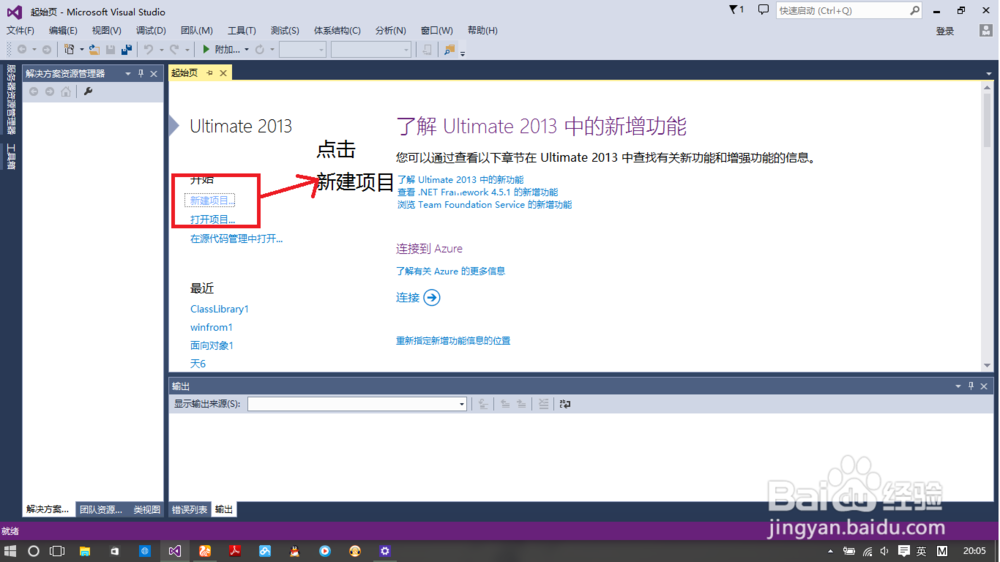Click the Connect arrow circle icon
Image resolution: width=1000 pixels, height=562 pixels.
click(432, 297)
